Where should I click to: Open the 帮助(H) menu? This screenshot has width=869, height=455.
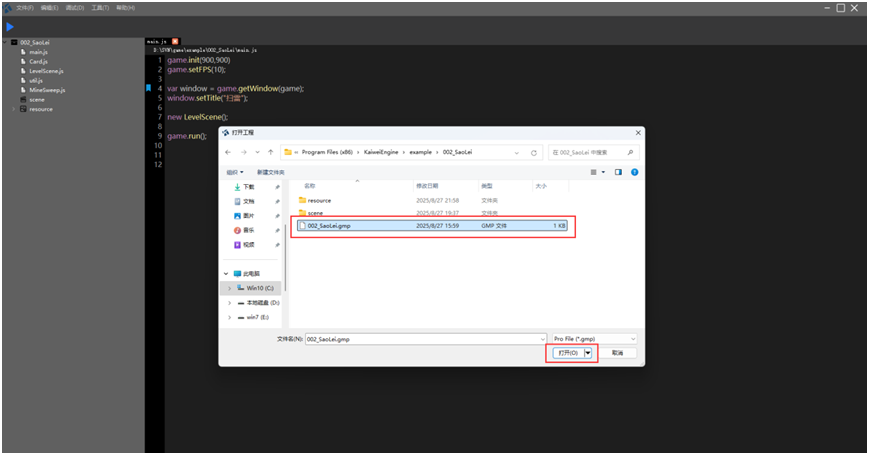click(x=126, y=8)
